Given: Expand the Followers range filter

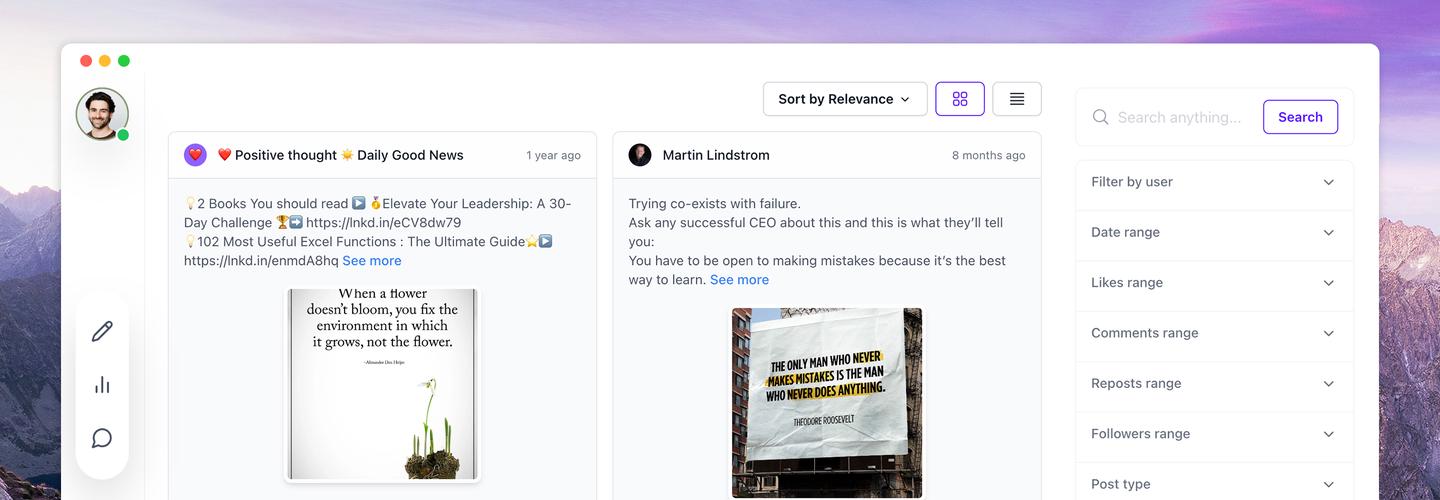Looking at the screenshot, I should (1214, 434).
